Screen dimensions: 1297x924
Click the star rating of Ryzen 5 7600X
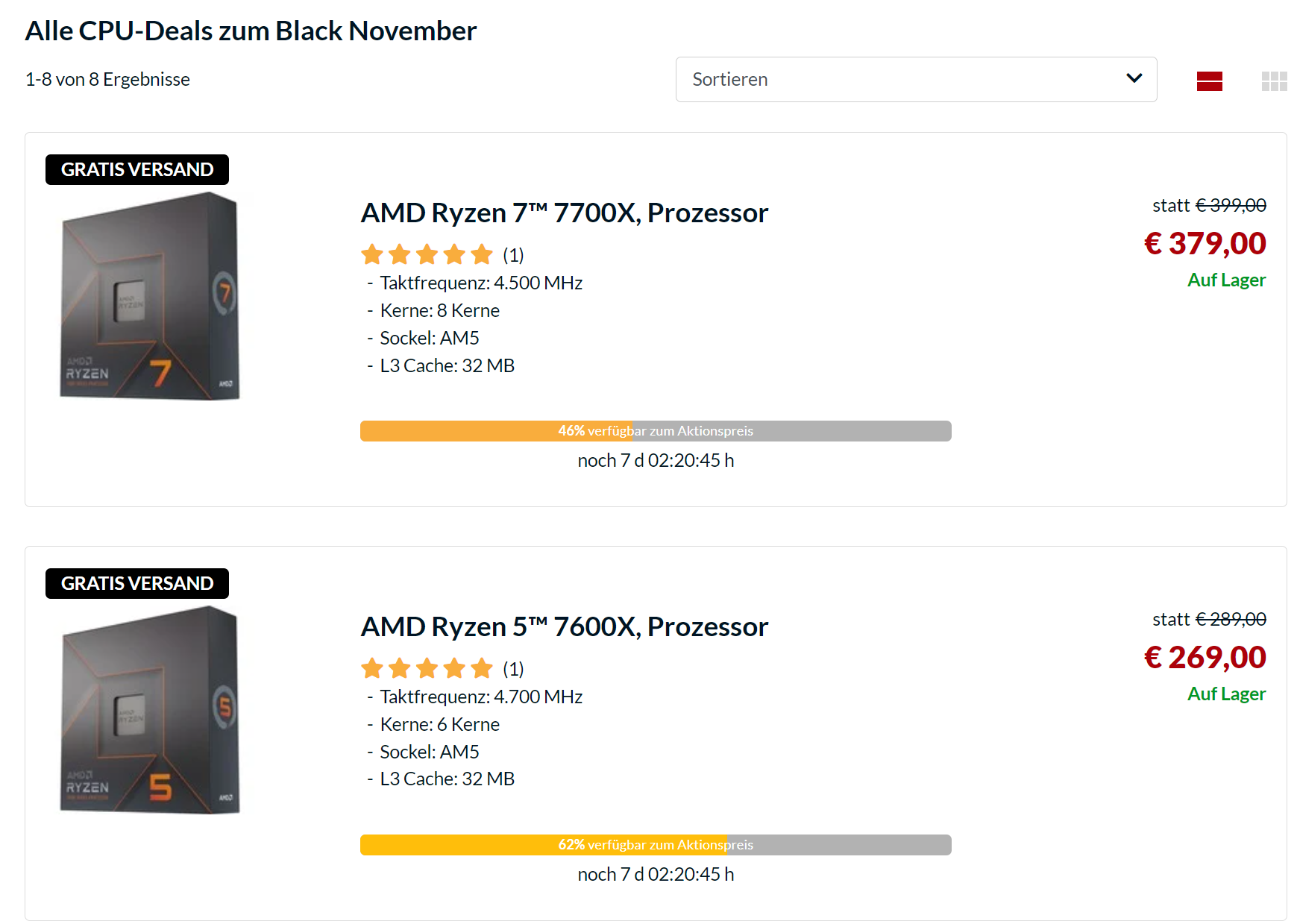pos(427,669)
